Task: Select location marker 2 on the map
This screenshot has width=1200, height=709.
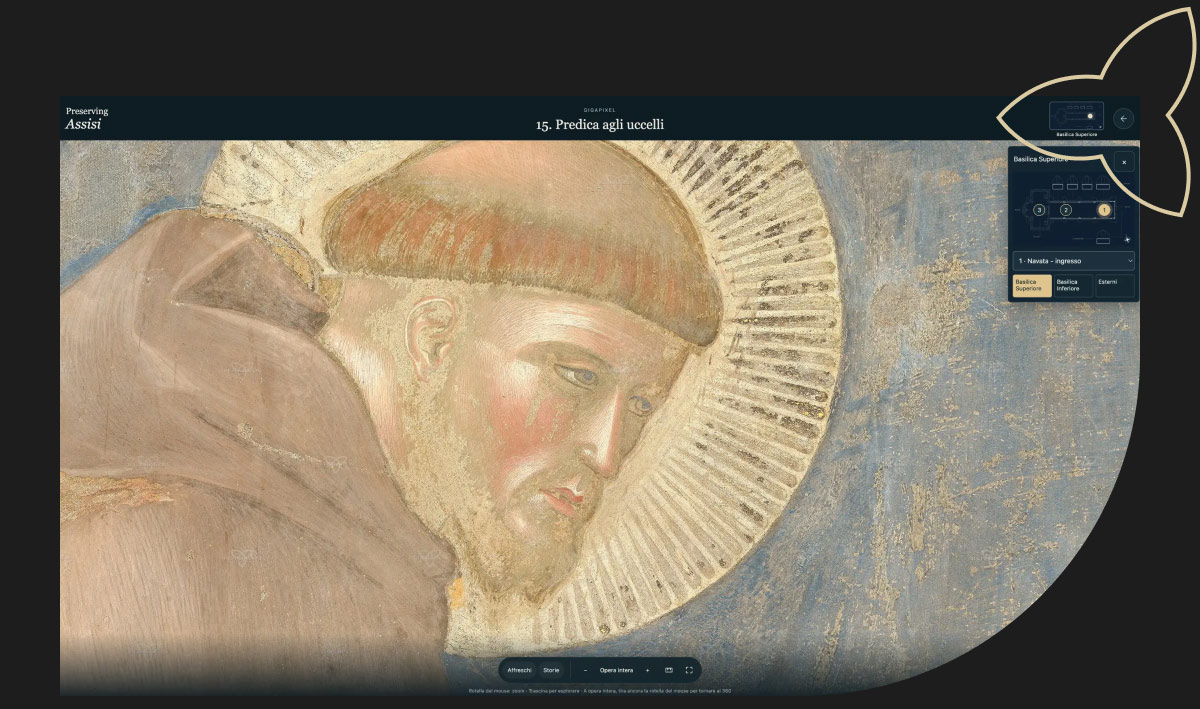Action: (1066, 210)
